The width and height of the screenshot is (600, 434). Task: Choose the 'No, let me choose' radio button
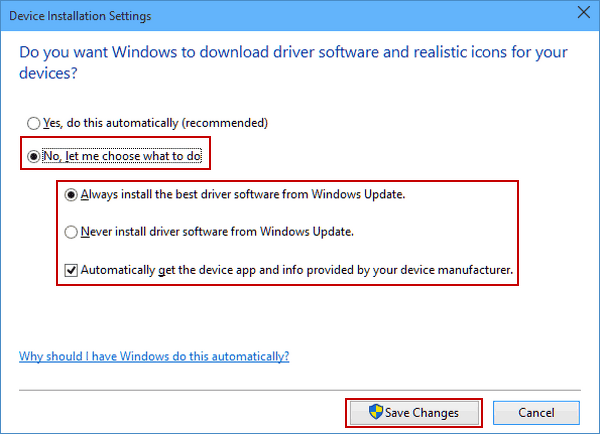35,156
